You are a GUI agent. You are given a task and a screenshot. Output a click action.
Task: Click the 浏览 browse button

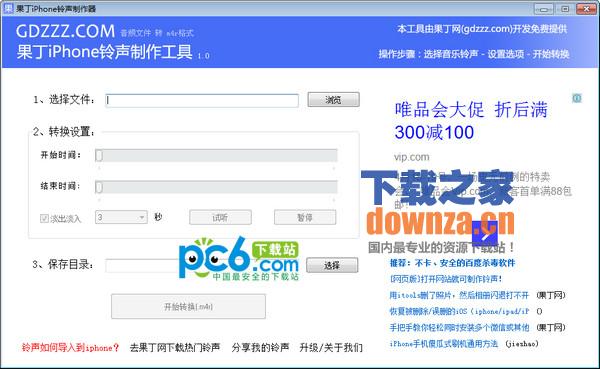(333, 100)
